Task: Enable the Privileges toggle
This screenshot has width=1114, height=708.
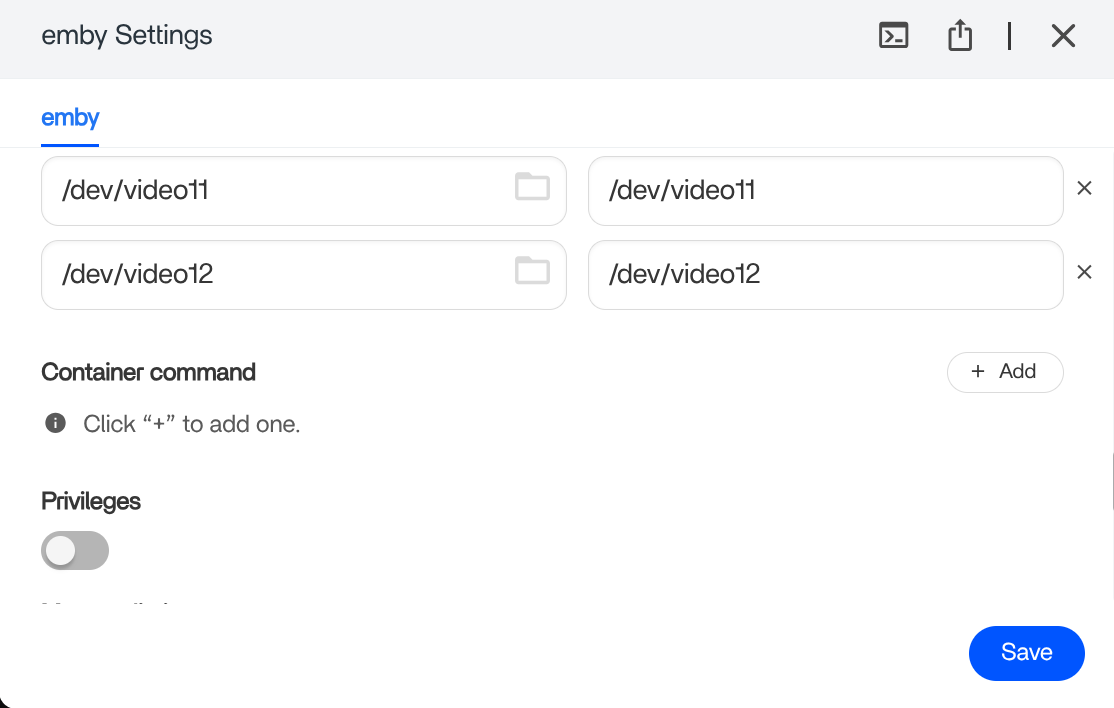Action: click(x=75, y=550)
